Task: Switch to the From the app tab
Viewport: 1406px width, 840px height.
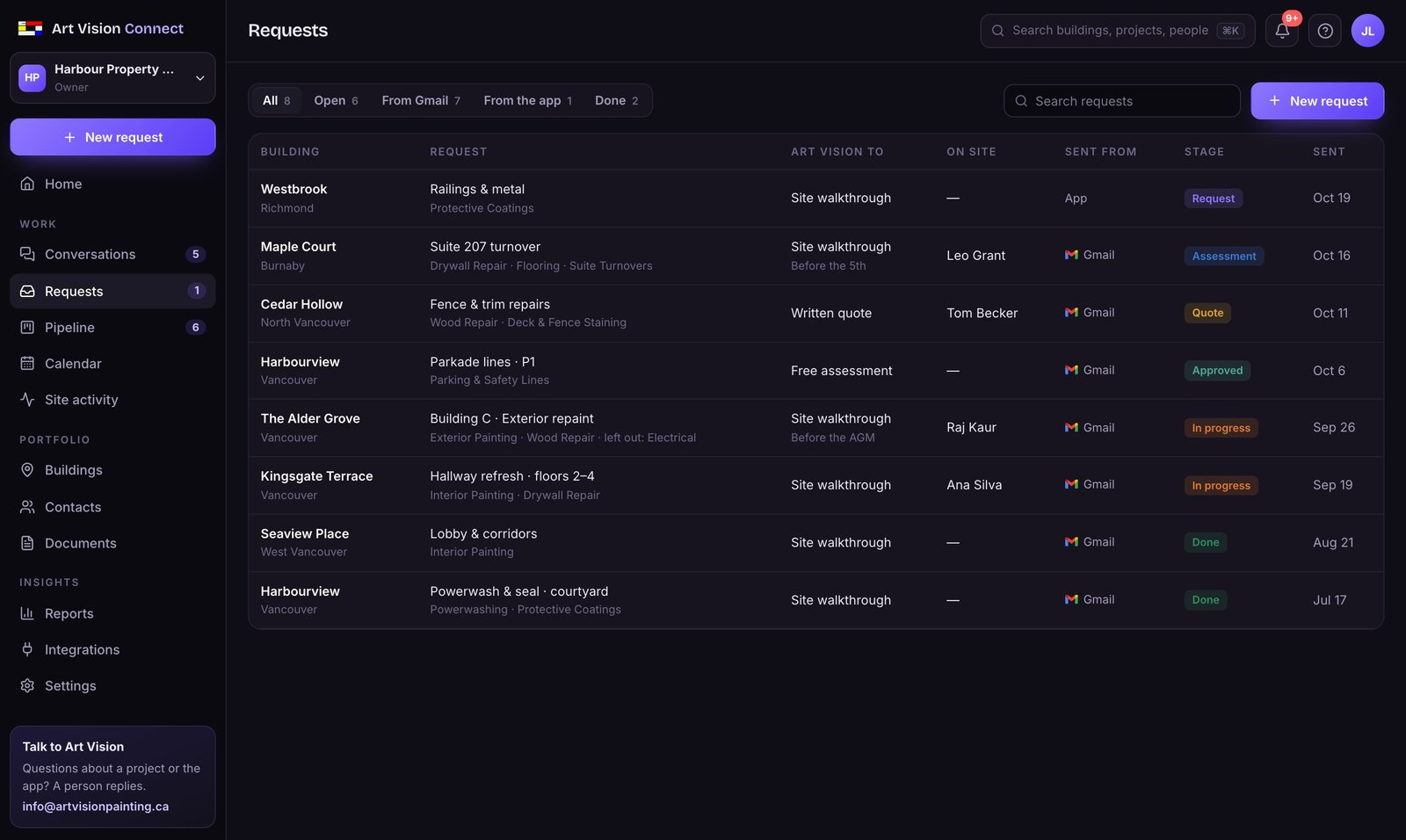Action: pyautogui.click(x=527, y=100)
